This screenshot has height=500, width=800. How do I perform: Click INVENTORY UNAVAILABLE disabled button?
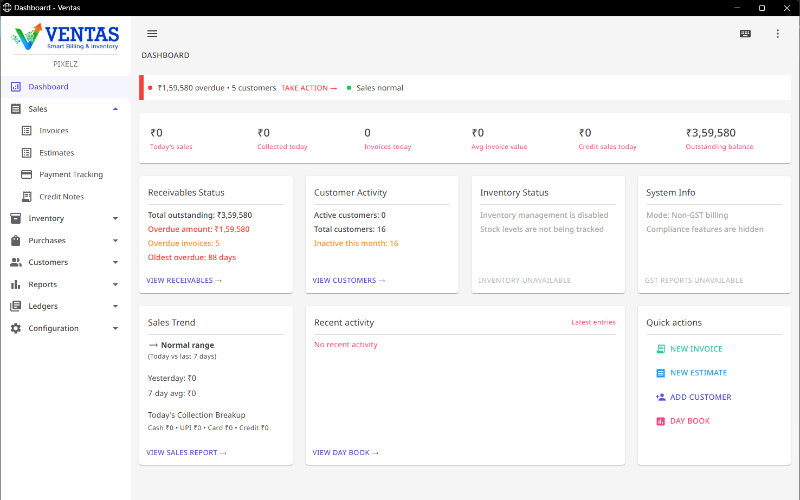pos(524,280)
